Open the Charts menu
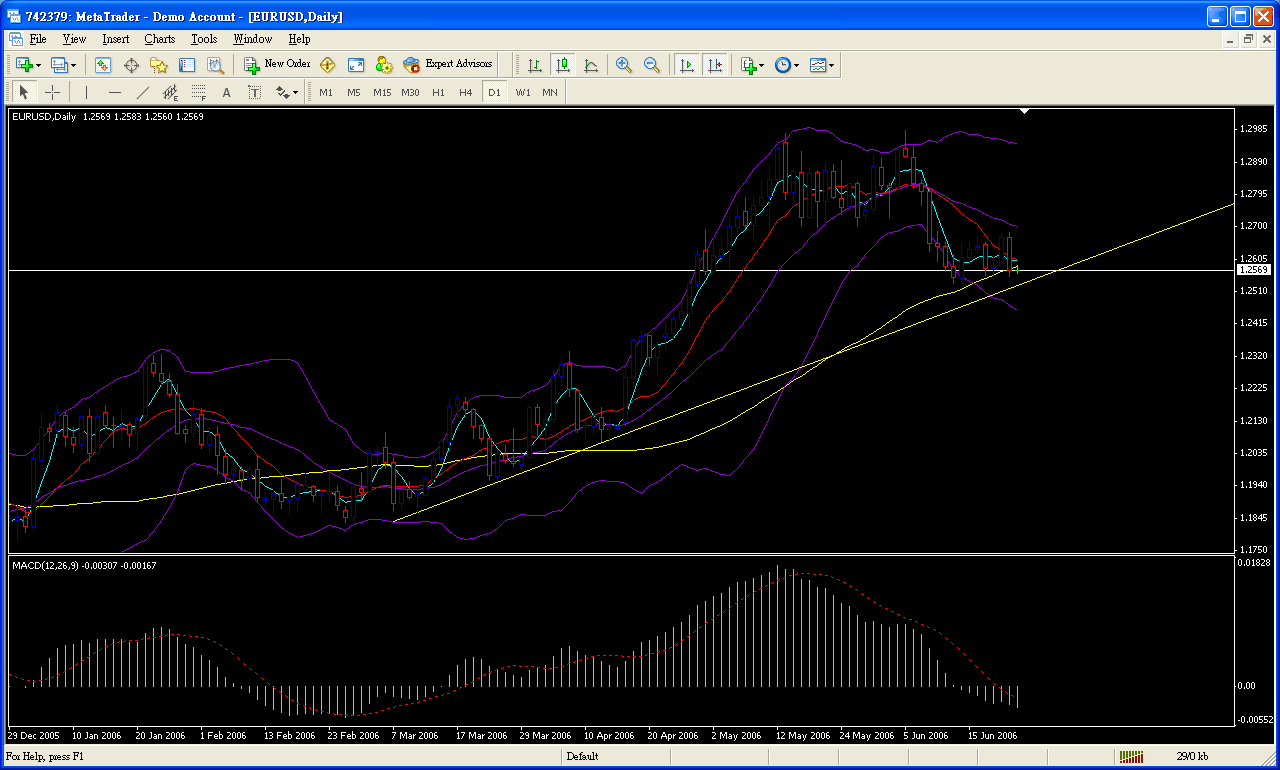The image size is (1280, 770). (x=159, y=39)
